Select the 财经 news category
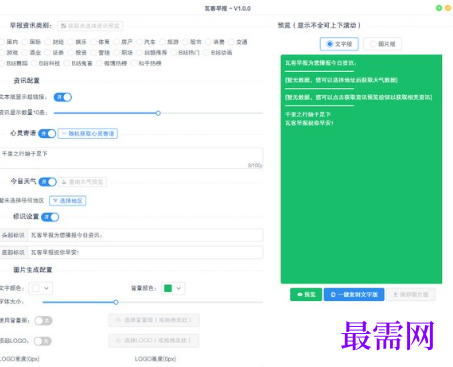Image resolution: width=453 pixels, height=367 pixels. click(54, 42)
